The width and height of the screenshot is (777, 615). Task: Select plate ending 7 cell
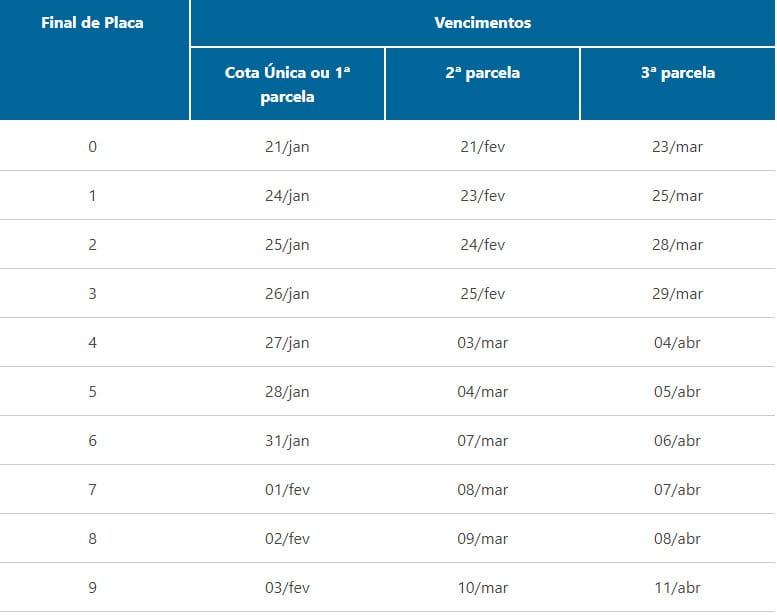point(93,489)
